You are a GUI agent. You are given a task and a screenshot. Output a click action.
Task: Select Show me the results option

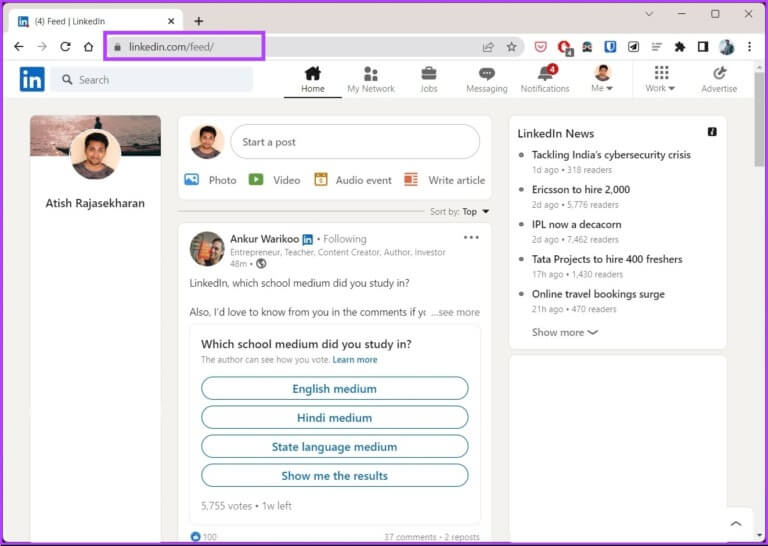pos(335,475)
